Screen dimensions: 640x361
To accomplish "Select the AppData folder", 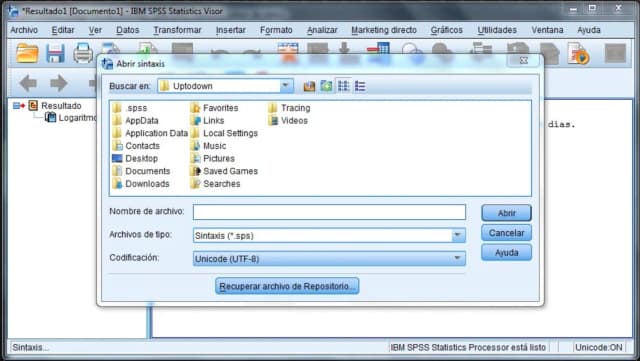I will click(136, 121).
